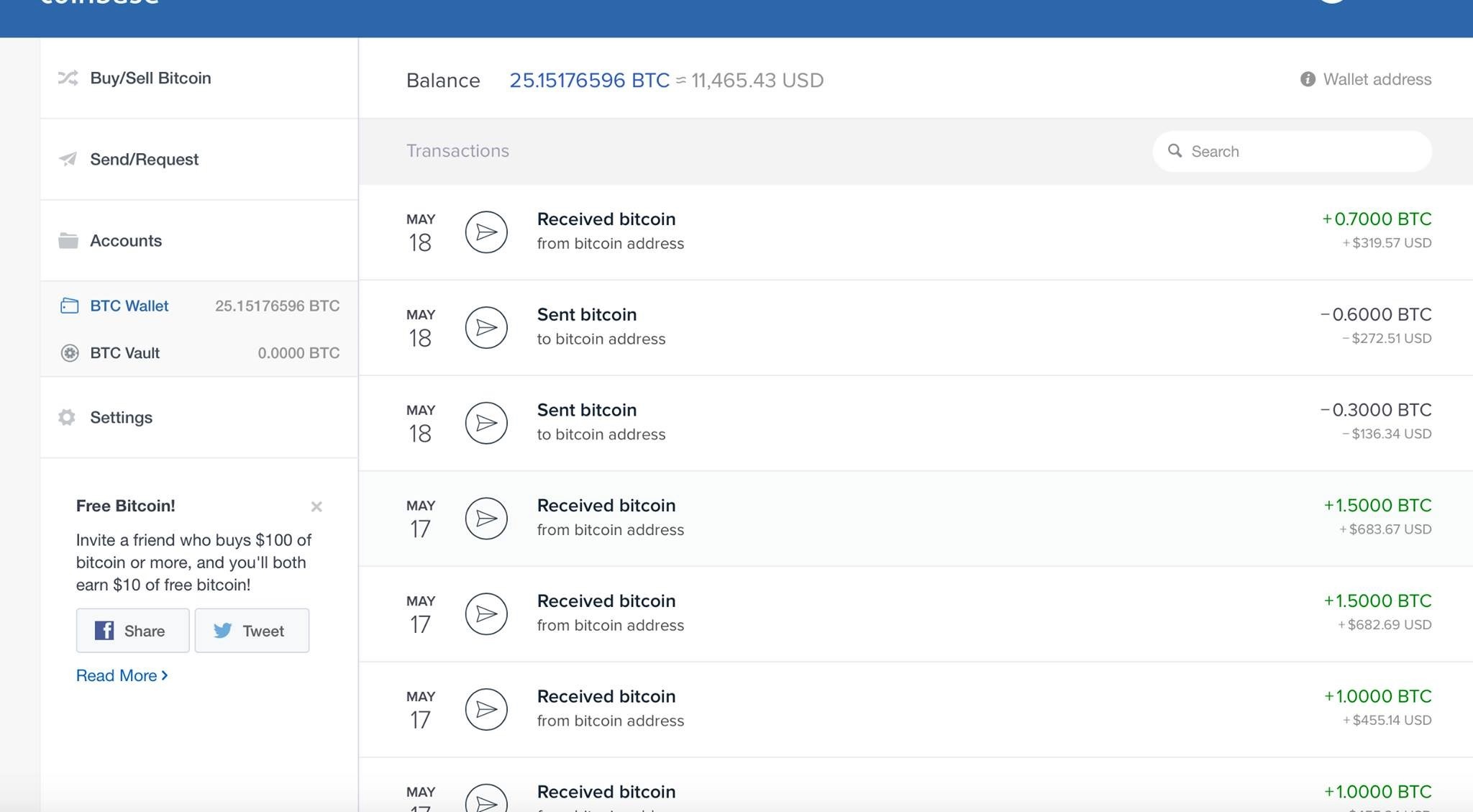Click the Wallet address link

pos(1377,79)
